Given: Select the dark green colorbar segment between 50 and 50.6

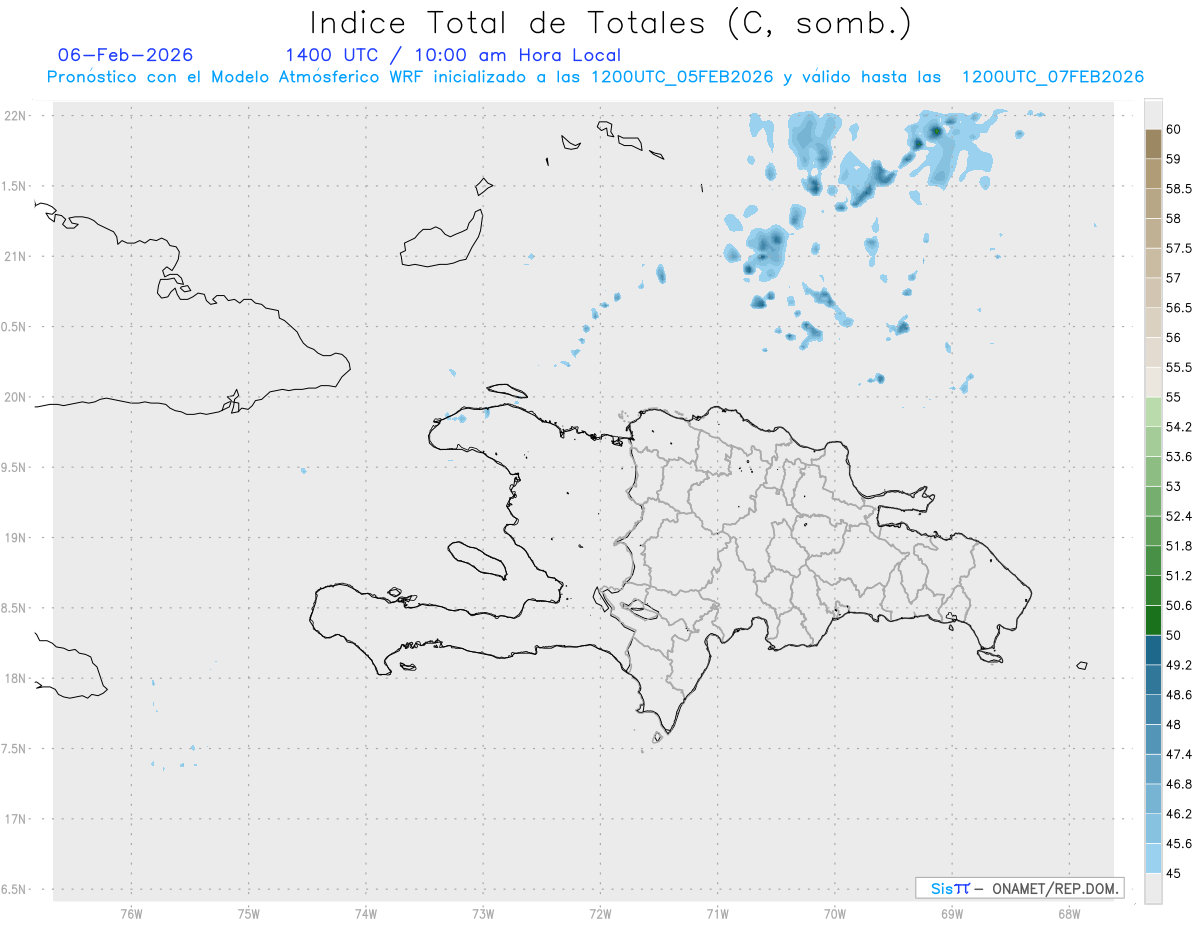Looking at the screenshot, I should point(1153,620).
